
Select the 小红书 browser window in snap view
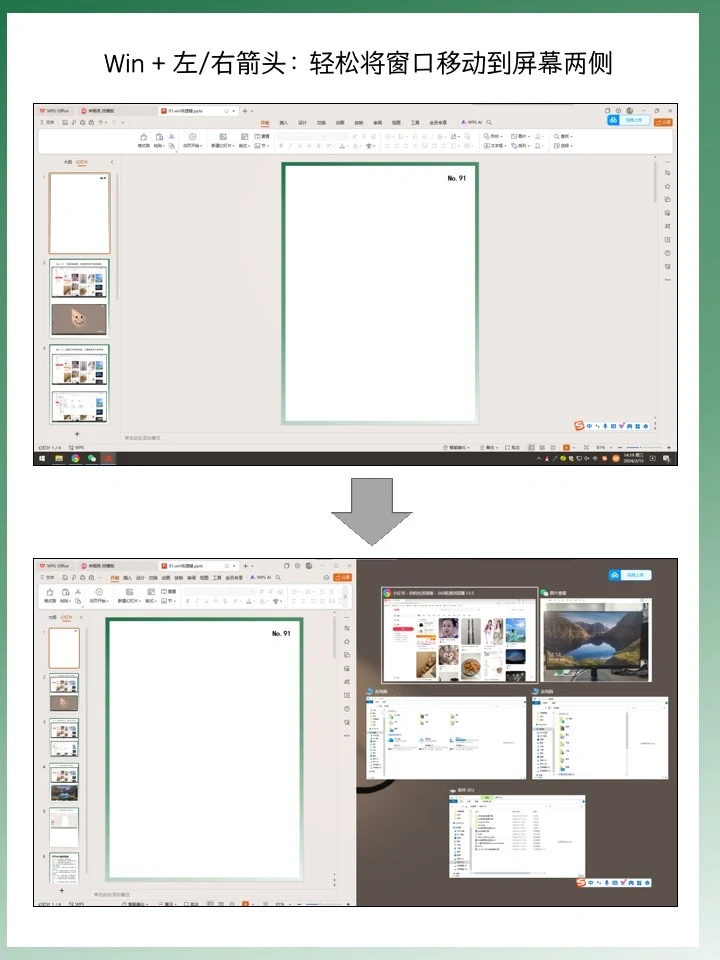459,636
